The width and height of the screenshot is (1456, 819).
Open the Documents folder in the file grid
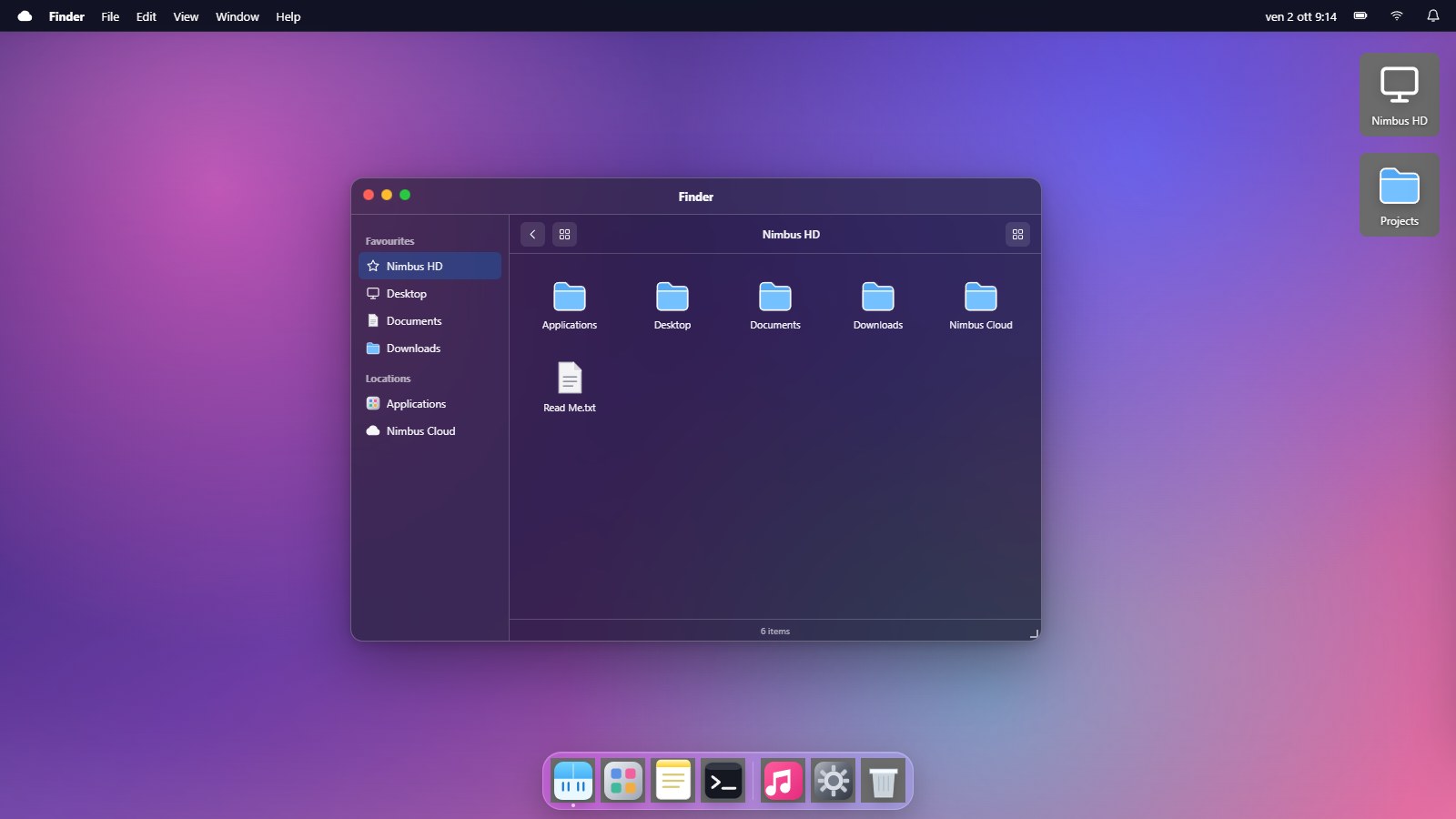coord(775,306)
